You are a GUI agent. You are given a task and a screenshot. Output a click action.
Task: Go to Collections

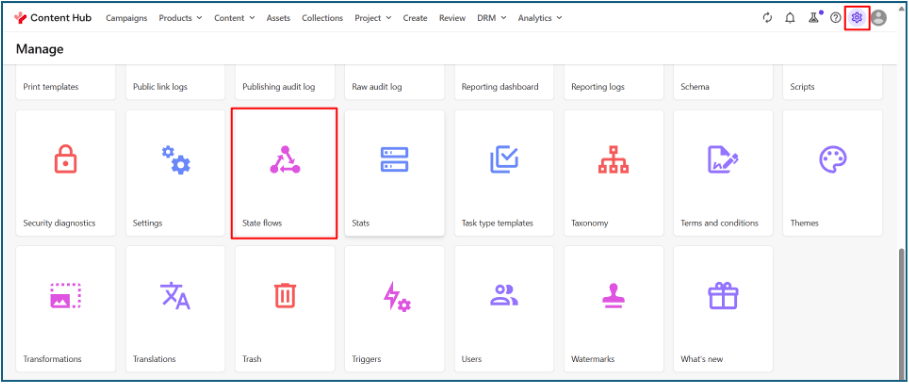tap(322, 18)
